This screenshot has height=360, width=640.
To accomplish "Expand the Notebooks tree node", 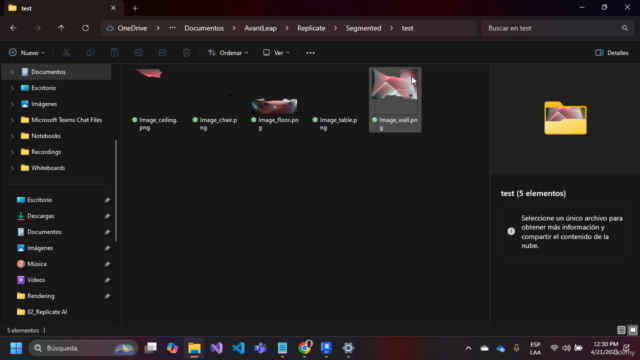I will [x=12, y=136].
